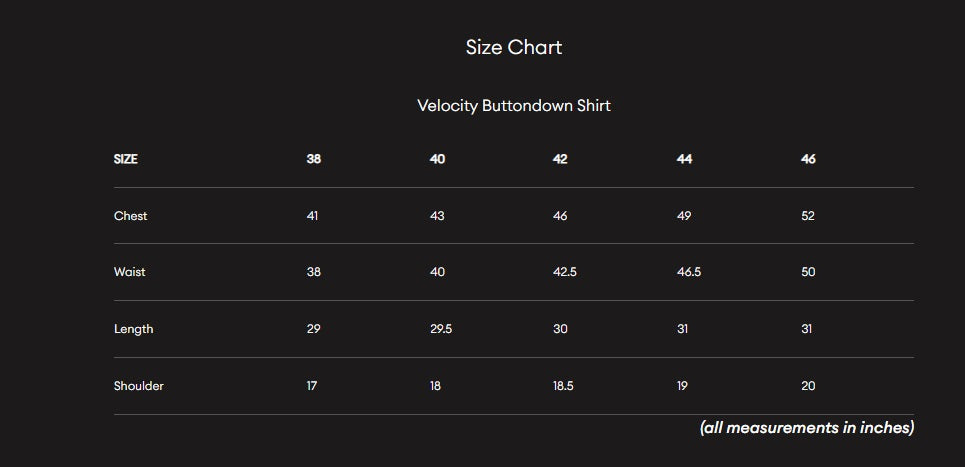Select chest measurement 52

click(808, 216)
